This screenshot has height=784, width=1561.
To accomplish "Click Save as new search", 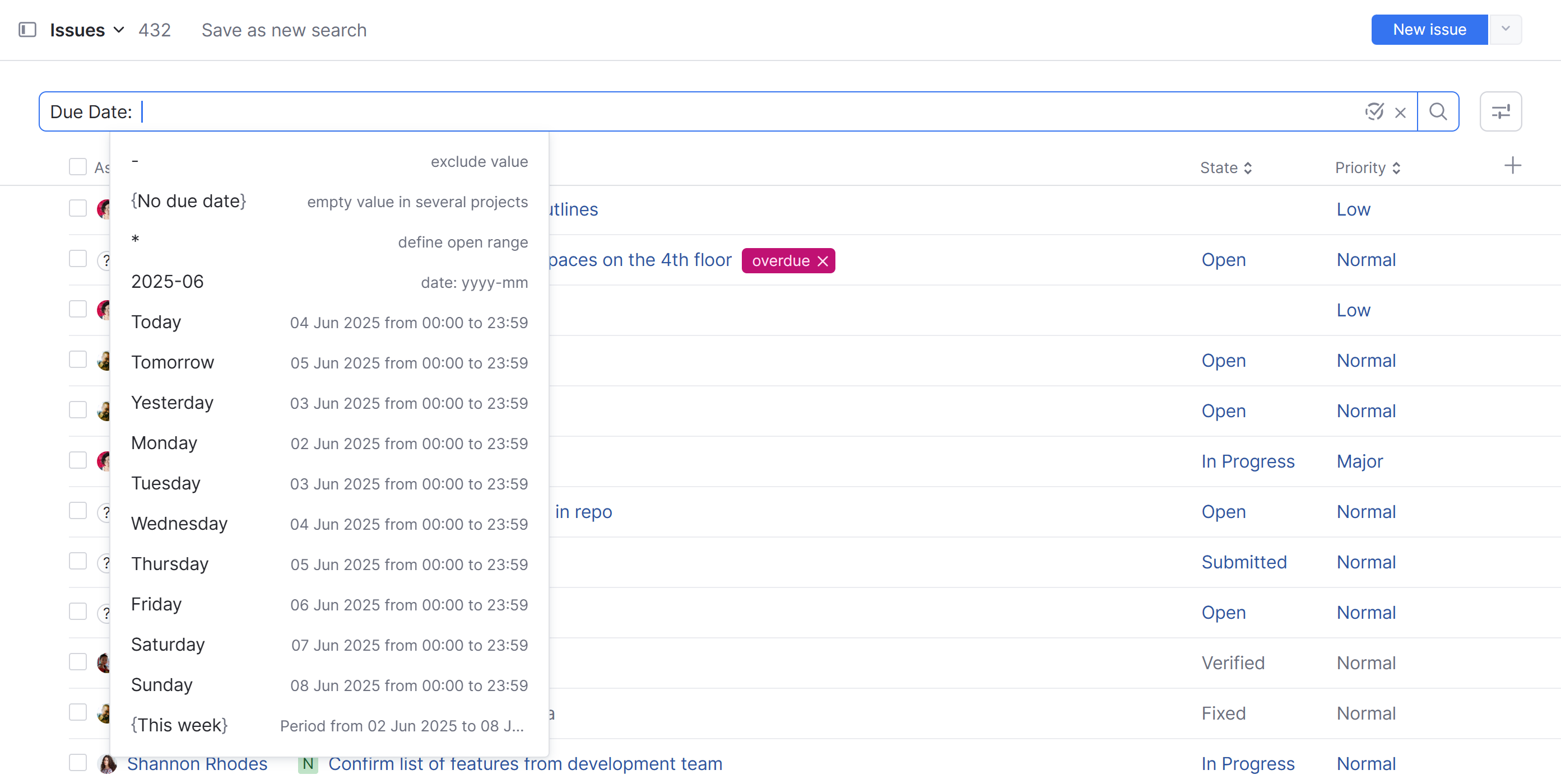I will point(284,29).
